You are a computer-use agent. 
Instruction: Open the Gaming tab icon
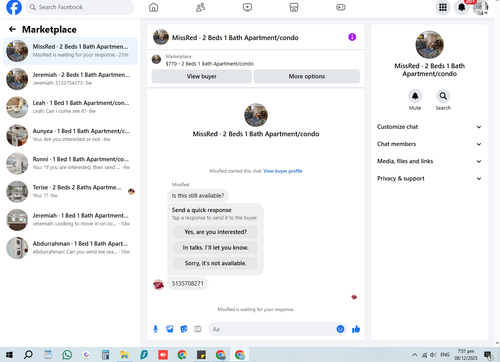click(x=341, y=7)
